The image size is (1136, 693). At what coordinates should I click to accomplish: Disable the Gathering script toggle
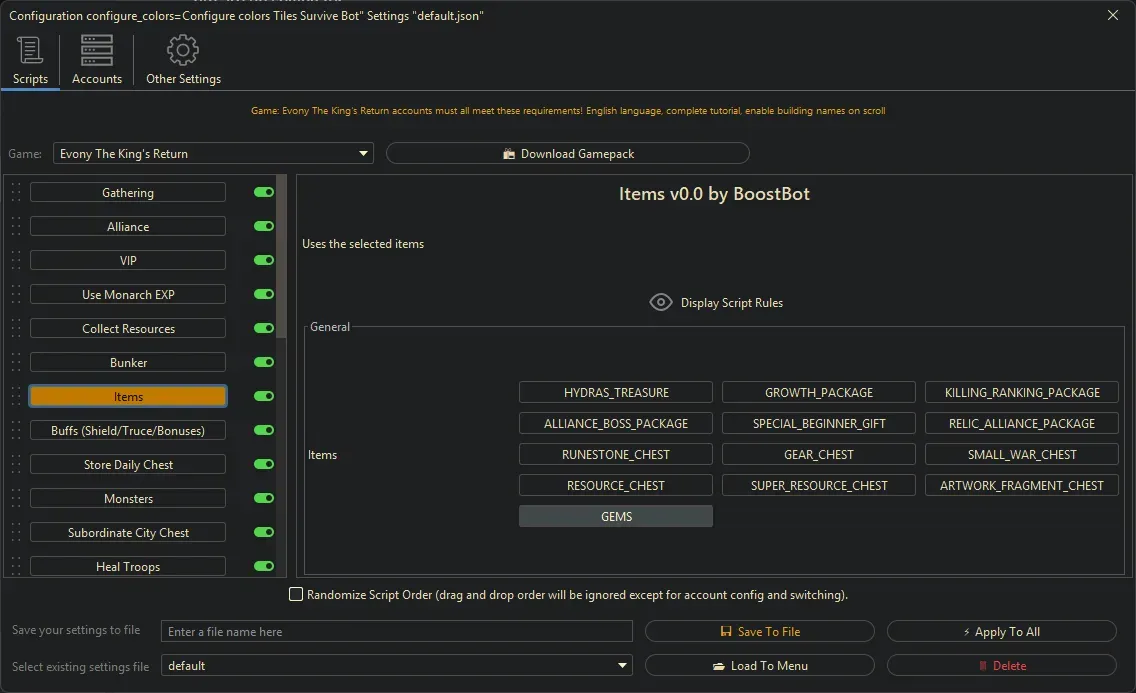(264, 193)
